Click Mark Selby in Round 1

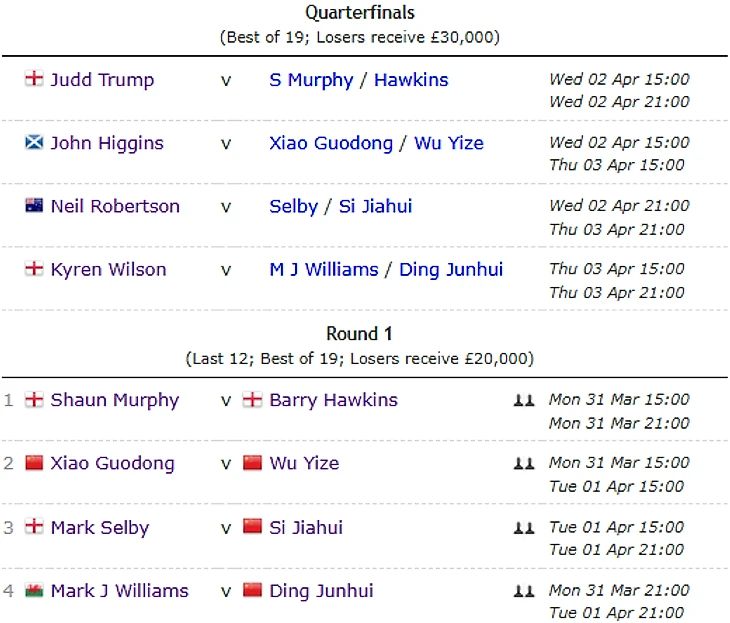(98, 527)
